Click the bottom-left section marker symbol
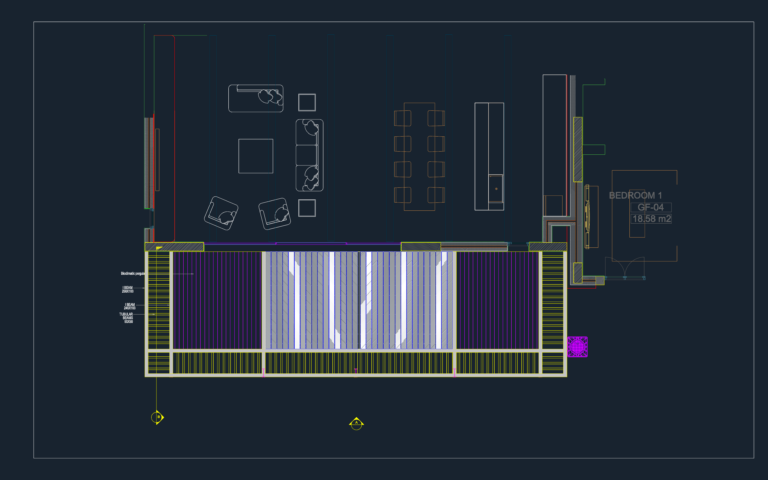The image size is (768, 480). pos(157,417)
